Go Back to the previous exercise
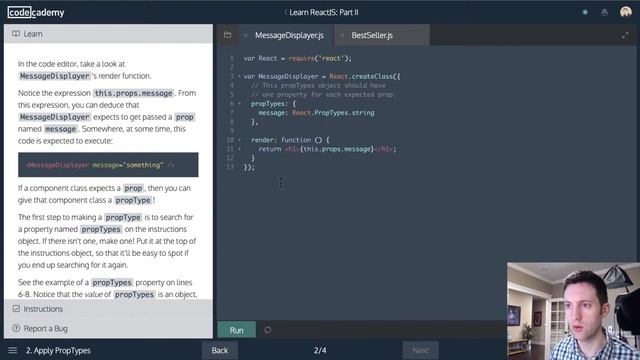This screenshot has width=640, height=360. 220,350
